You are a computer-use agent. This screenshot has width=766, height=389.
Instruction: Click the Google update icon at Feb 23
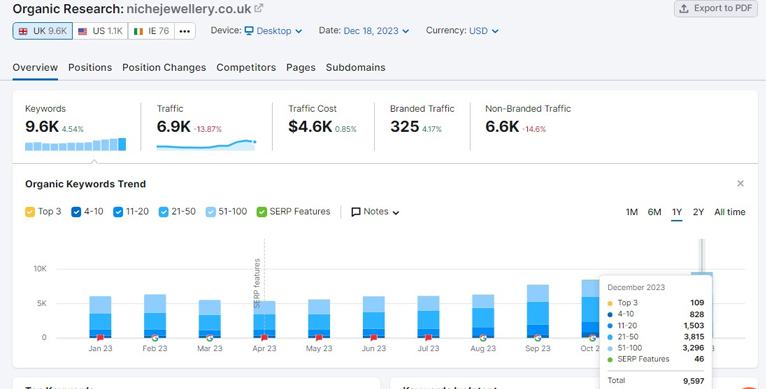[155, 338]
